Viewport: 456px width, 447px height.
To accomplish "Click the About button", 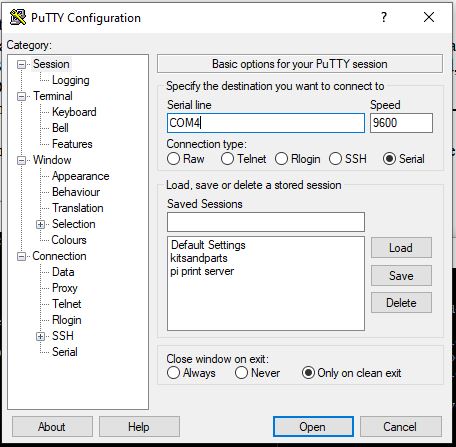I will 52,426.
